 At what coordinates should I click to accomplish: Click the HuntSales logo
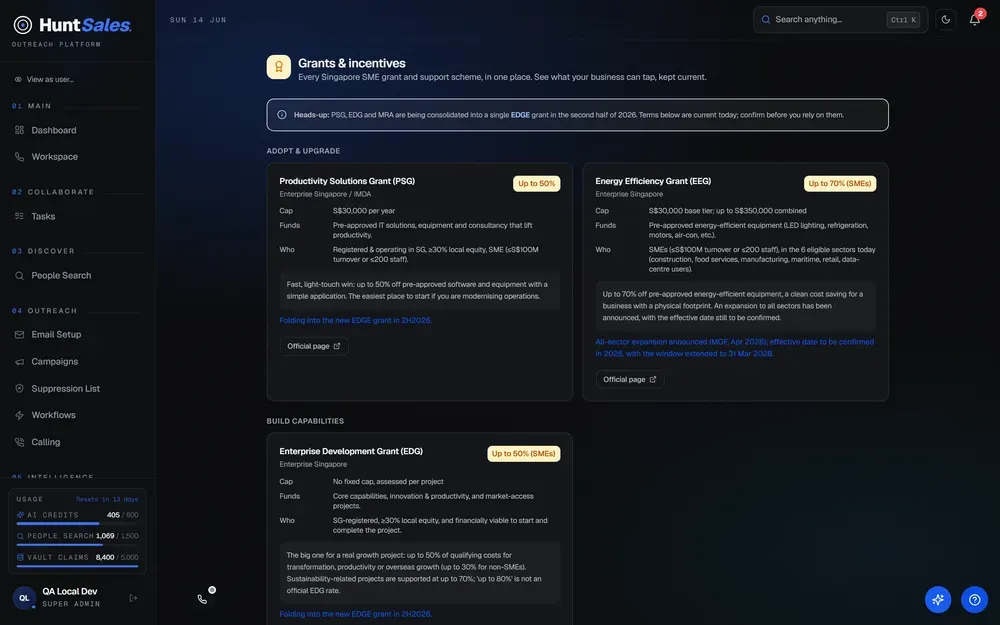[72, 25]
